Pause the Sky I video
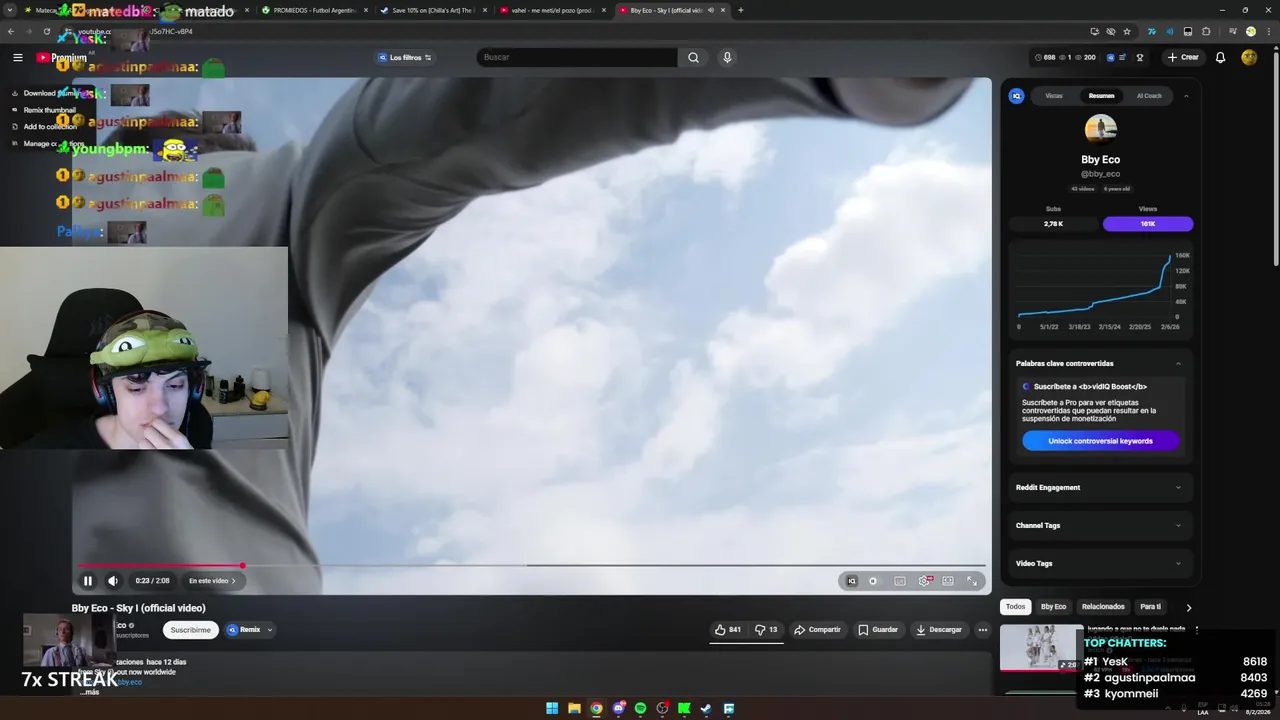The image size is (1280, 720). pyautogui.click(x=88, y=581)
